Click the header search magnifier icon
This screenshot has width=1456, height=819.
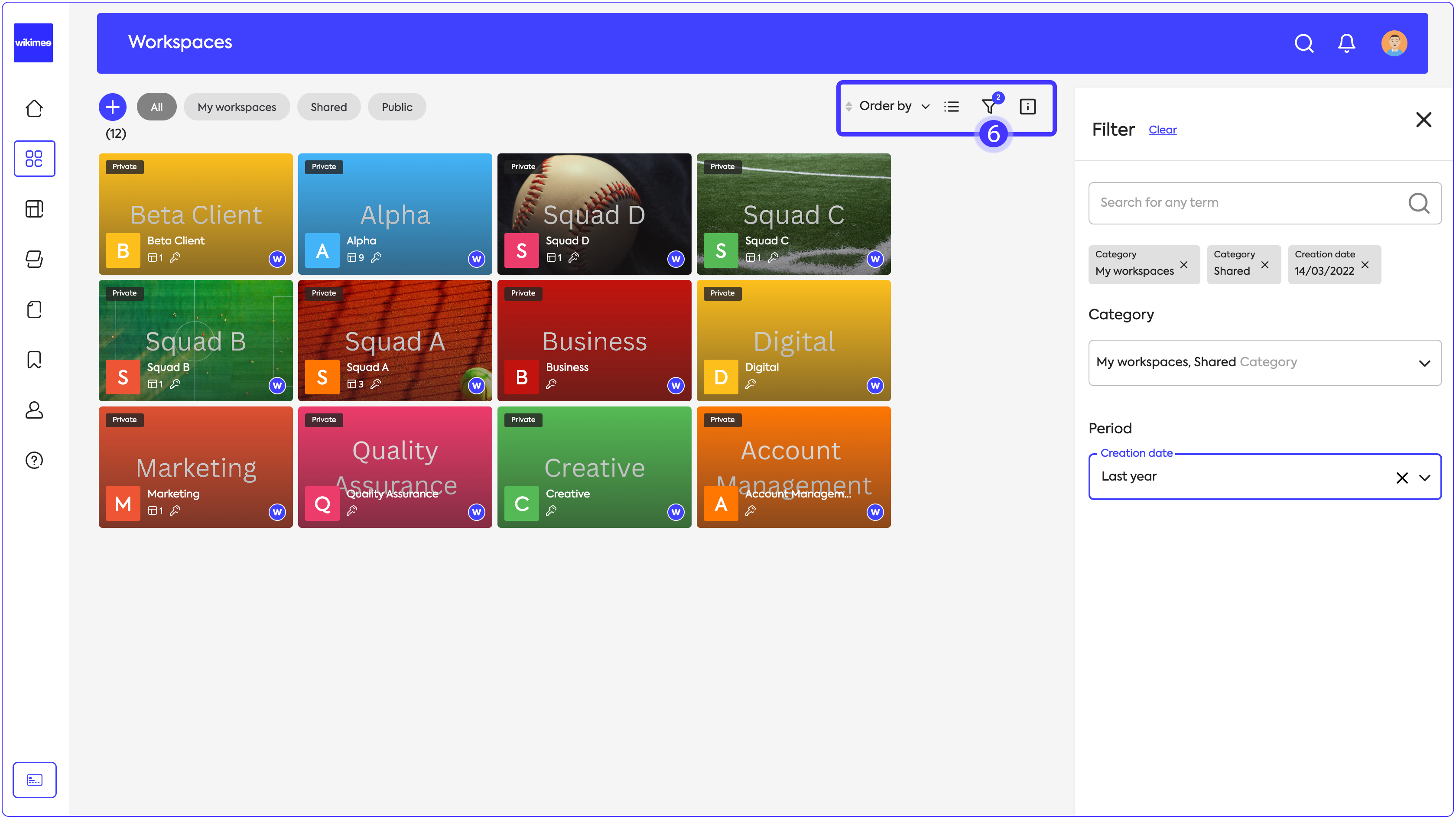tap(1303, 43)
